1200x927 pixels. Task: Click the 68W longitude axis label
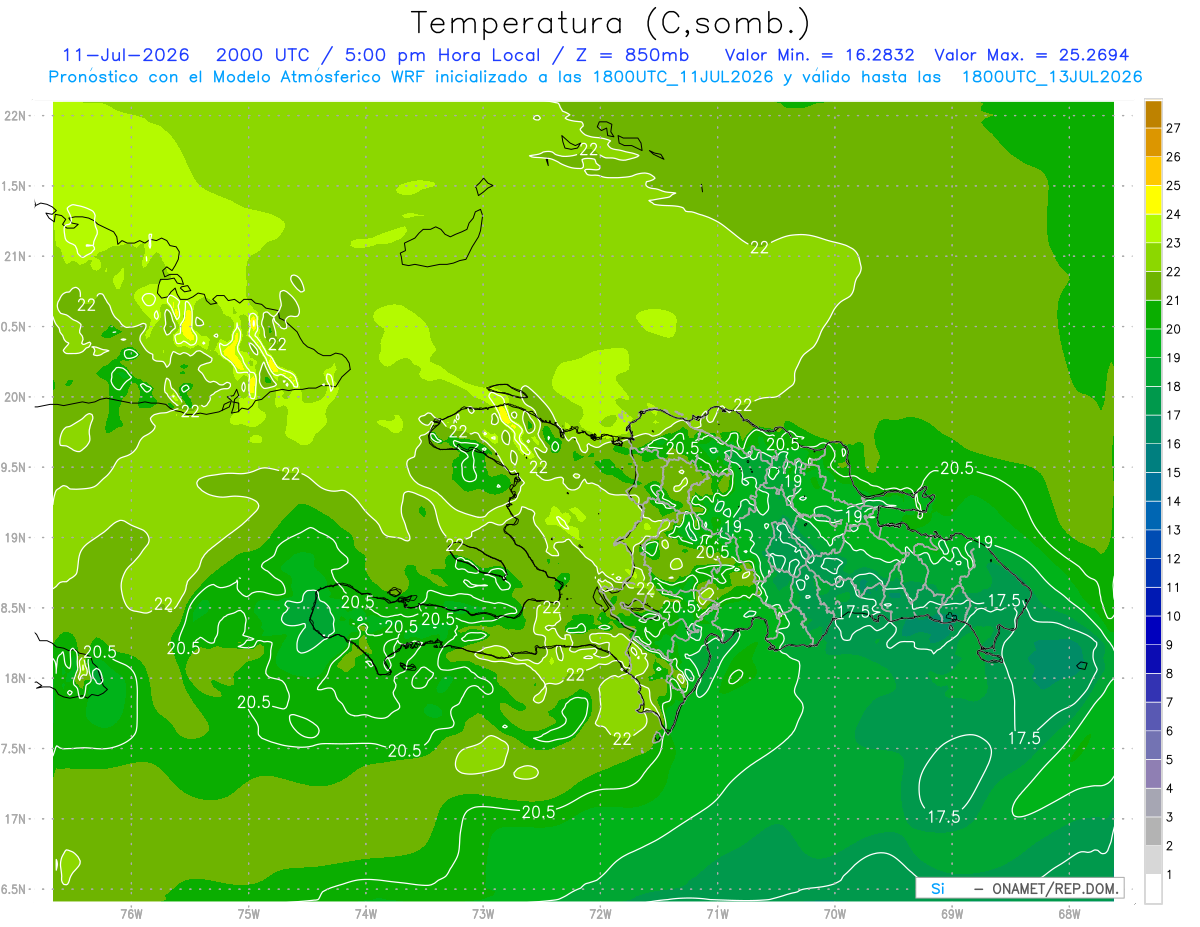tap(1069, 913)
